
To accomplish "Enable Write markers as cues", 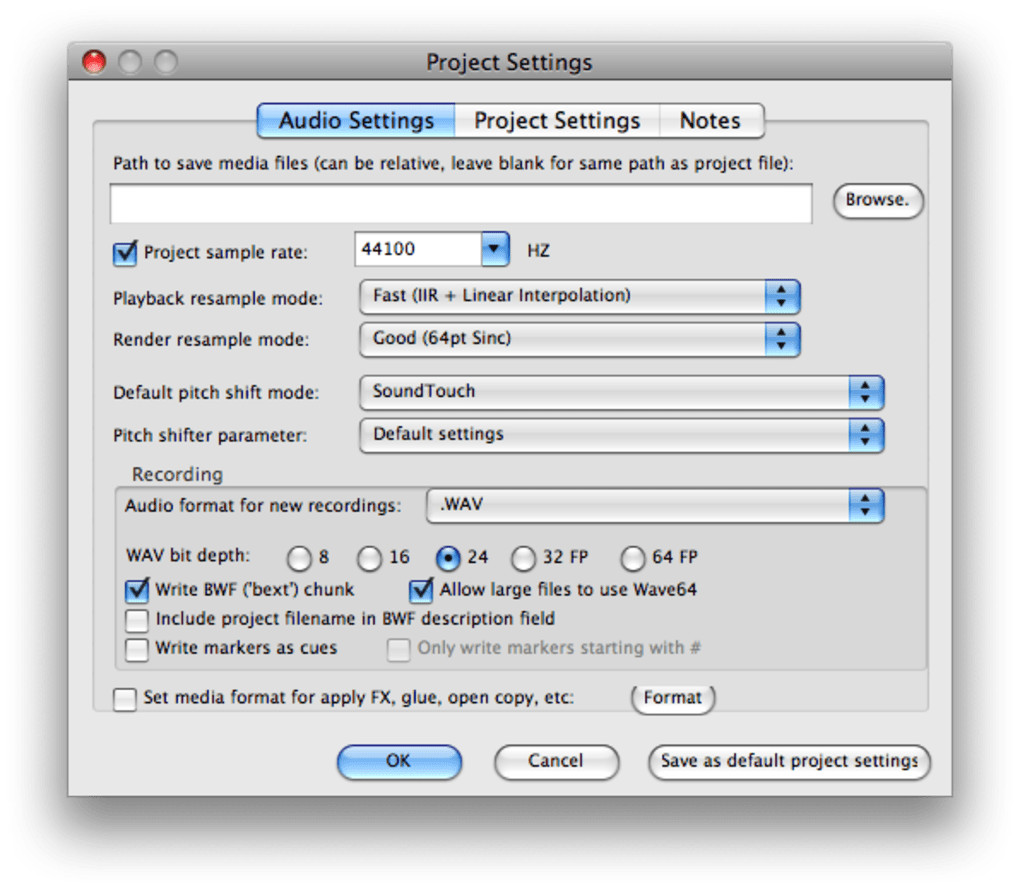I will coord(137,649).
